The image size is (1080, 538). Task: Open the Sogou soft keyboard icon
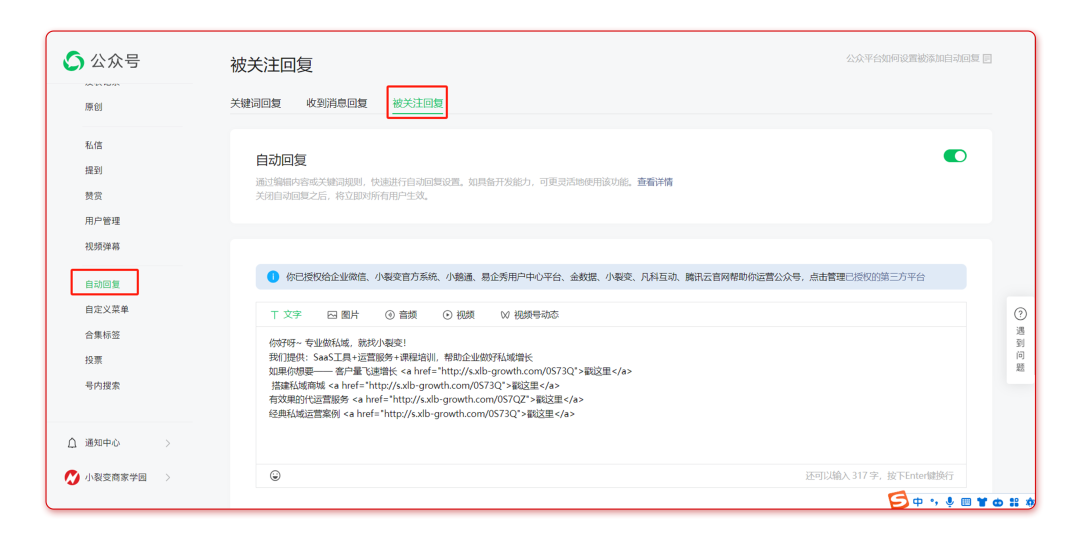[x=965, y=502]
